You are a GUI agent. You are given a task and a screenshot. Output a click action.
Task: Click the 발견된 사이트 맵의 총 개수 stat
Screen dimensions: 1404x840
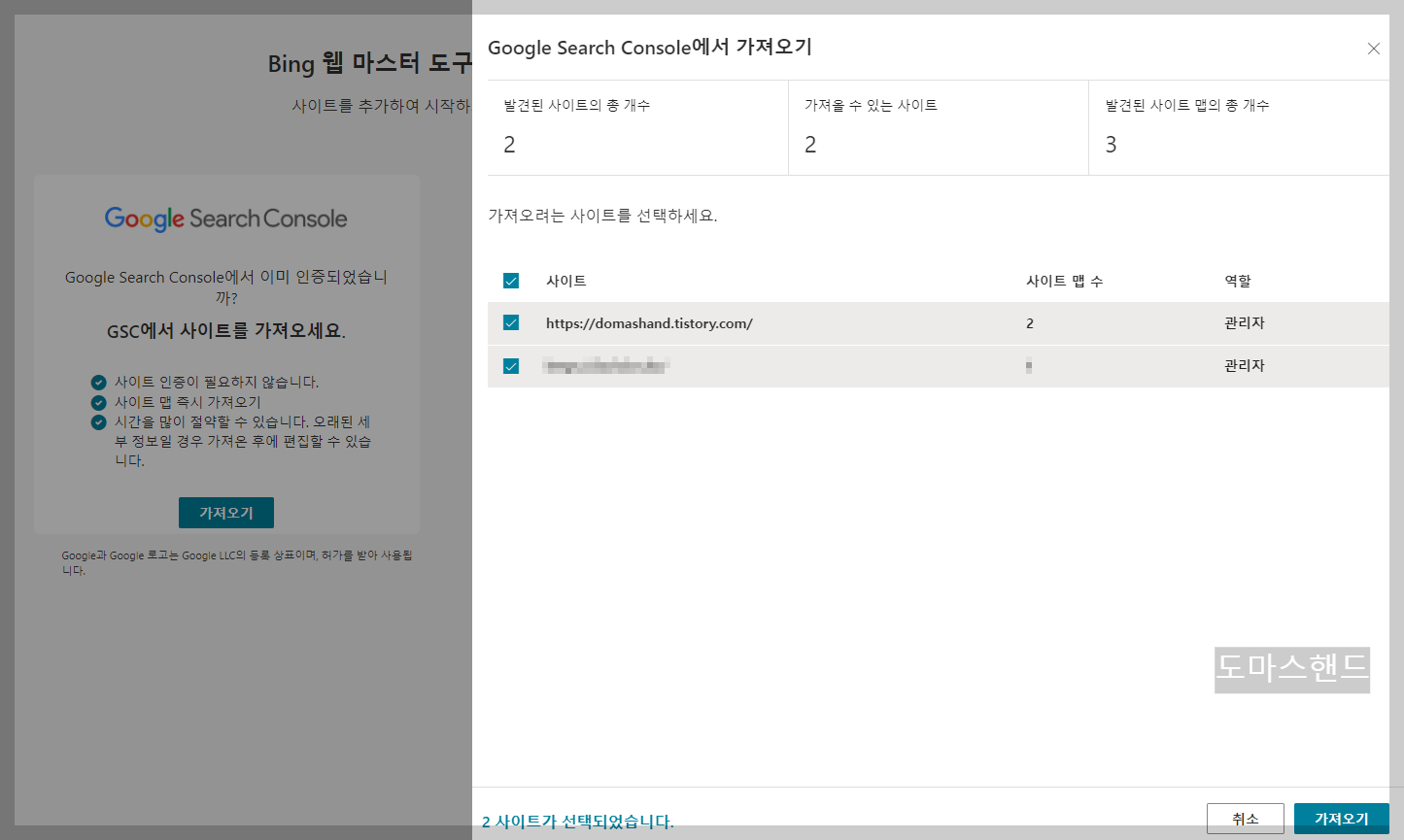1239,128
